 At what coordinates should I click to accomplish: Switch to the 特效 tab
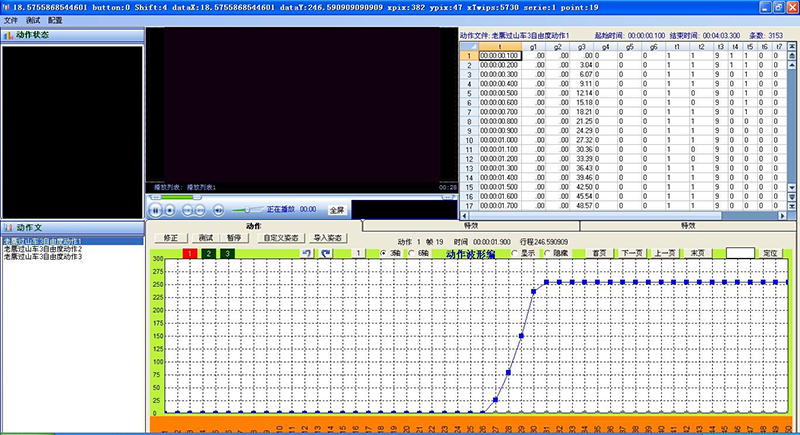tap(470, 227)
